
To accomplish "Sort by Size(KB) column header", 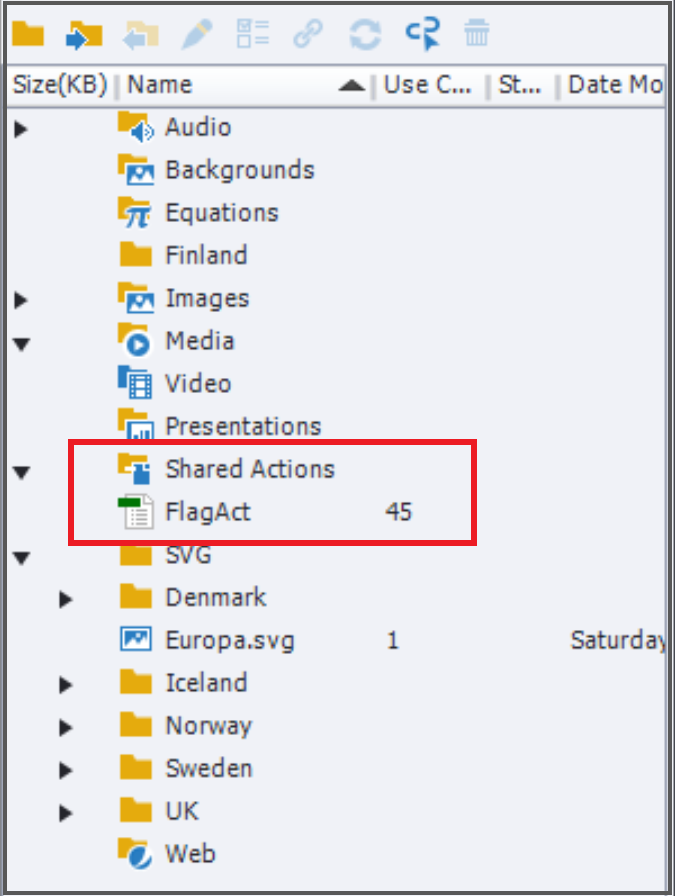I will [59, 85].
